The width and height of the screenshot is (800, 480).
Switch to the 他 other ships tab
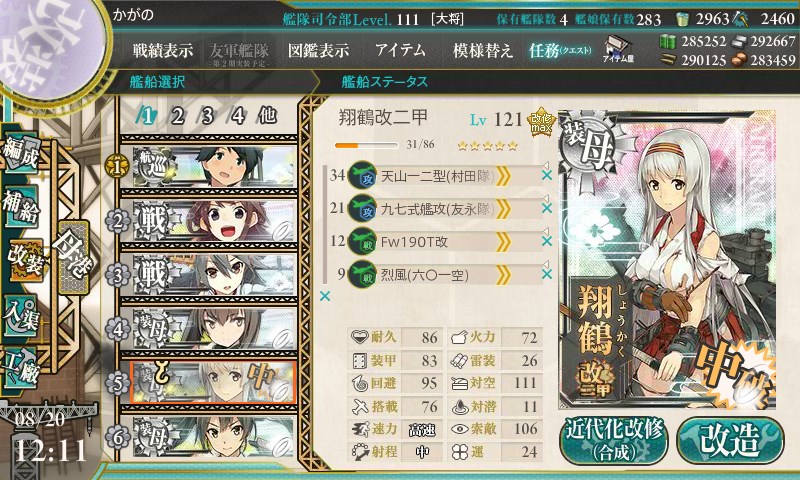[x=267, y=116]
